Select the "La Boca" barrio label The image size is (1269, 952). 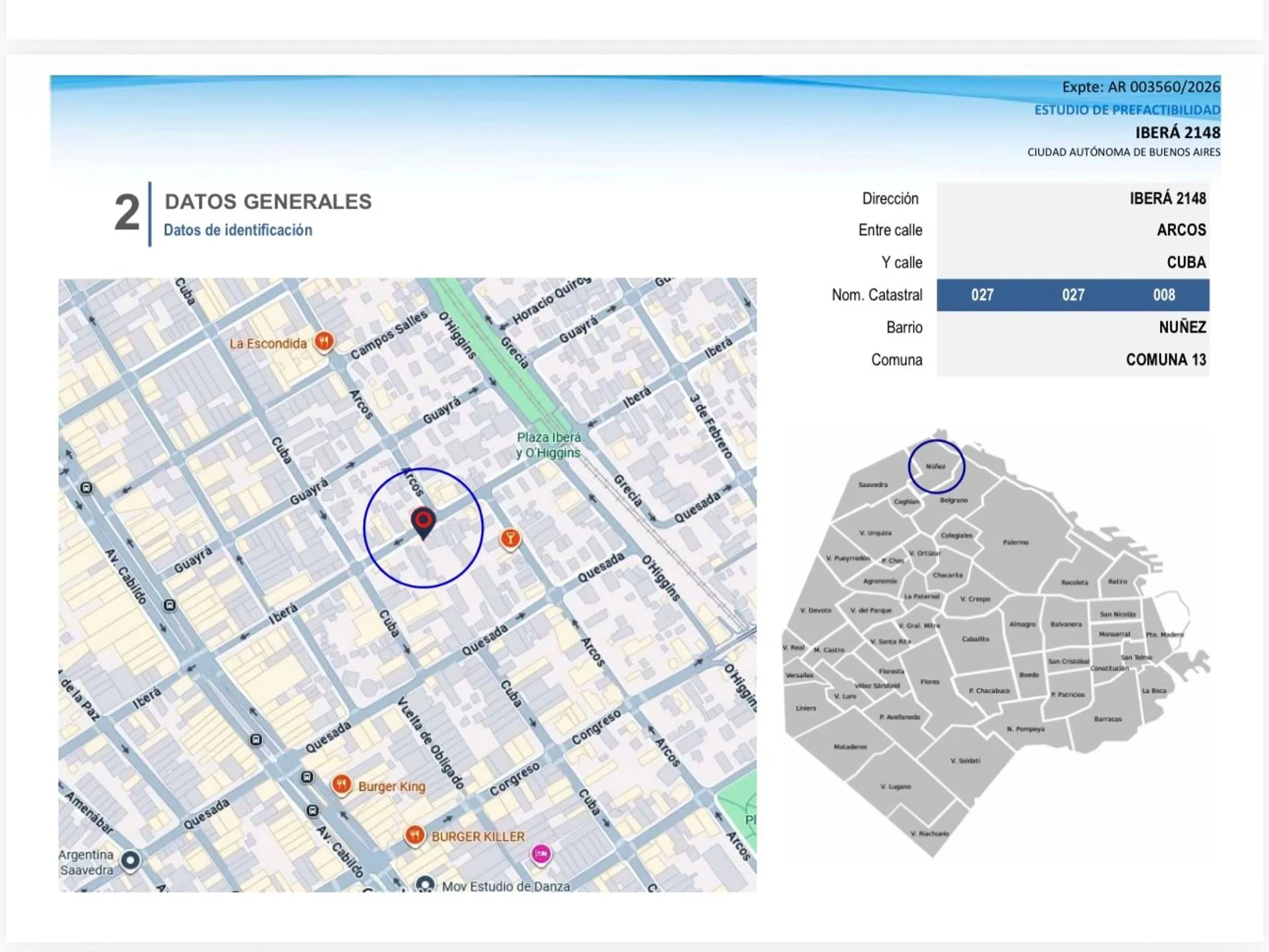(1154, 690)
